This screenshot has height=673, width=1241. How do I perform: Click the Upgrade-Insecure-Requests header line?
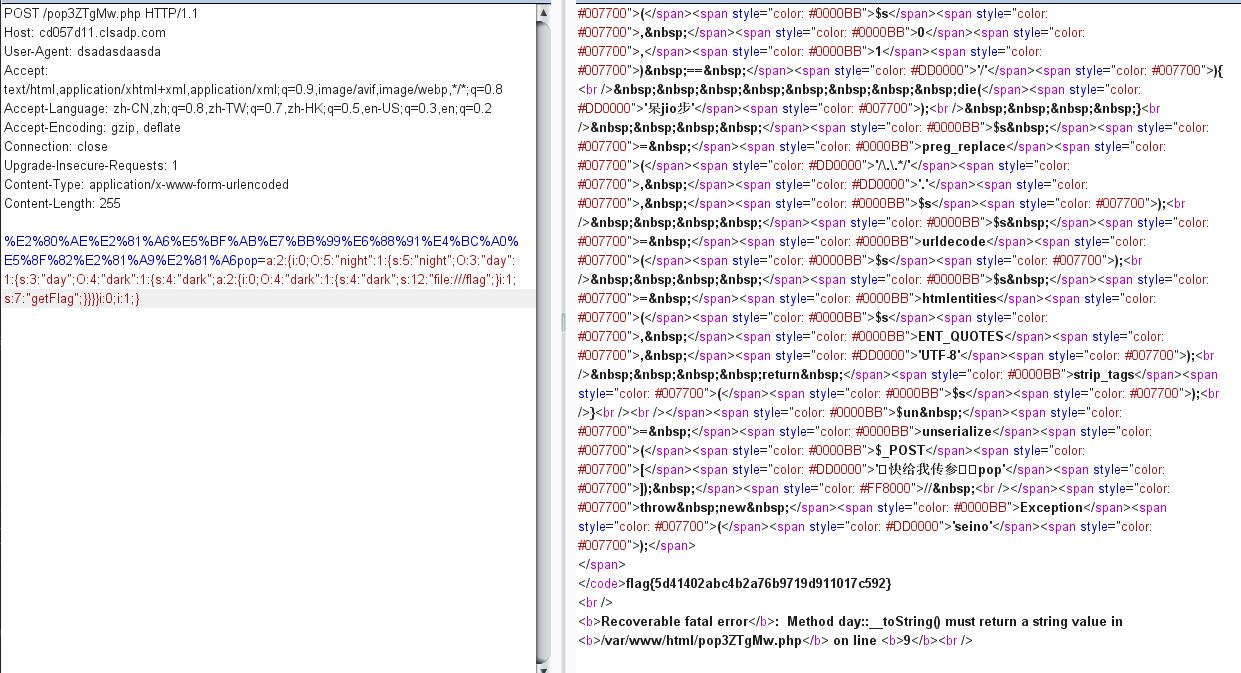point(91,165)
